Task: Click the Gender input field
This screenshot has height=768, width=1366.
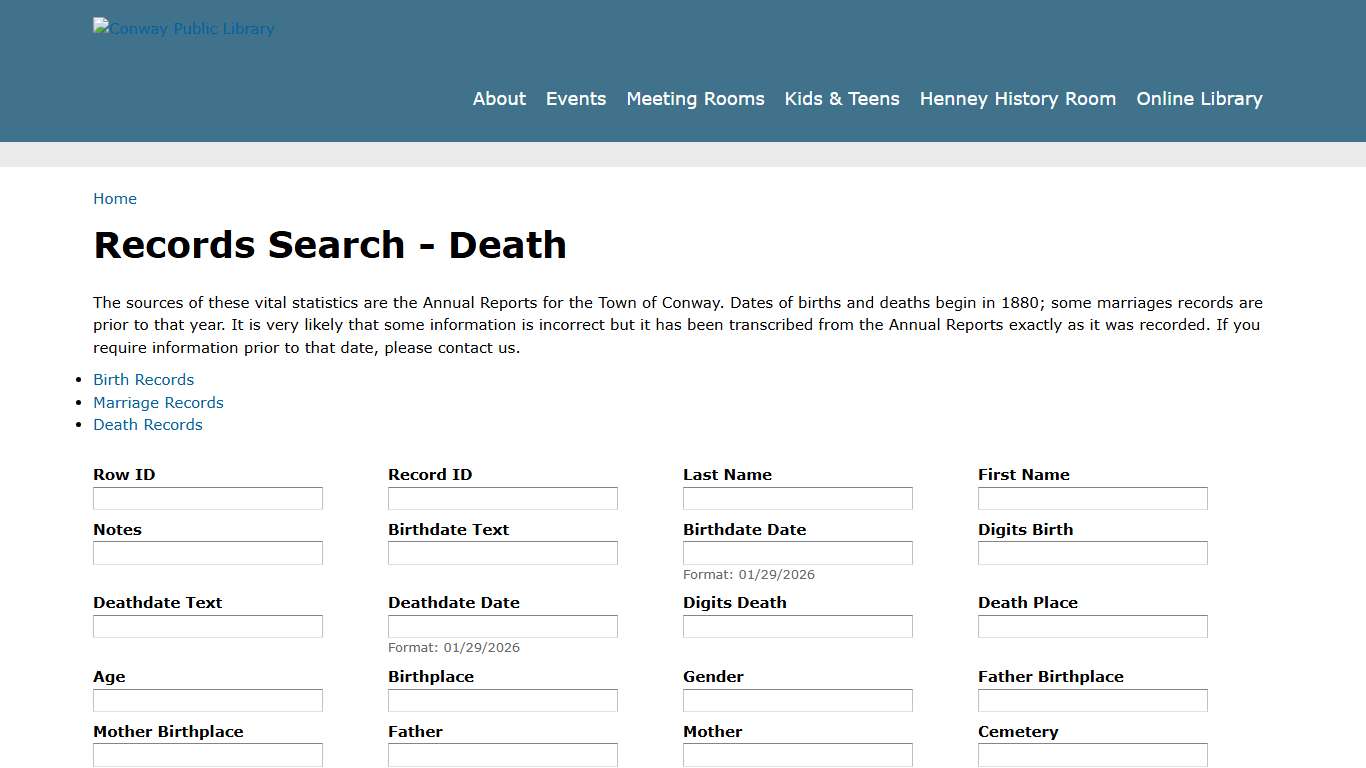Action: [x=797, y=700]
